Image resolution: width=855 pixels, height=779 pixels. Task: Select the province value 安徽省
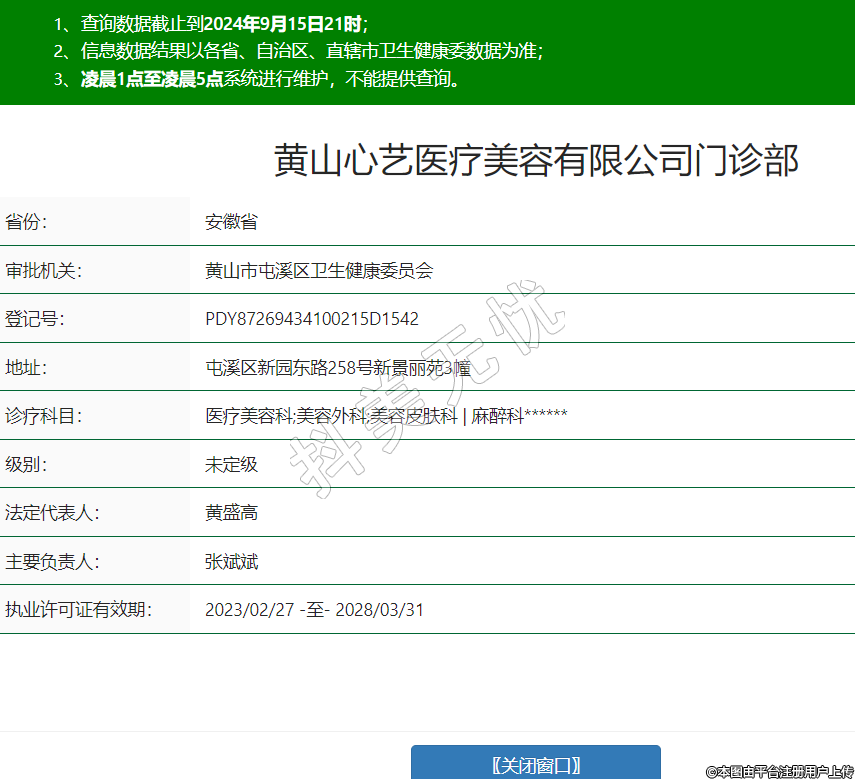pos(231,222)
